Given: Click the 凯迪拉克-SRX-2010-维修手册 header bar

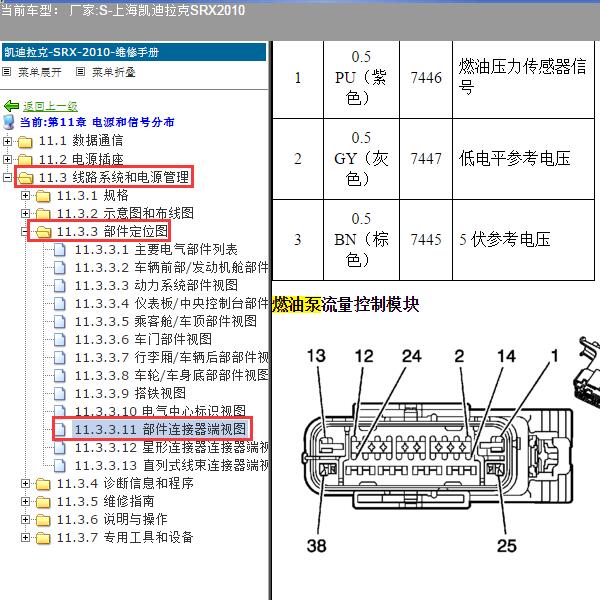Looking at the screenshot, I should coord(134,52).
